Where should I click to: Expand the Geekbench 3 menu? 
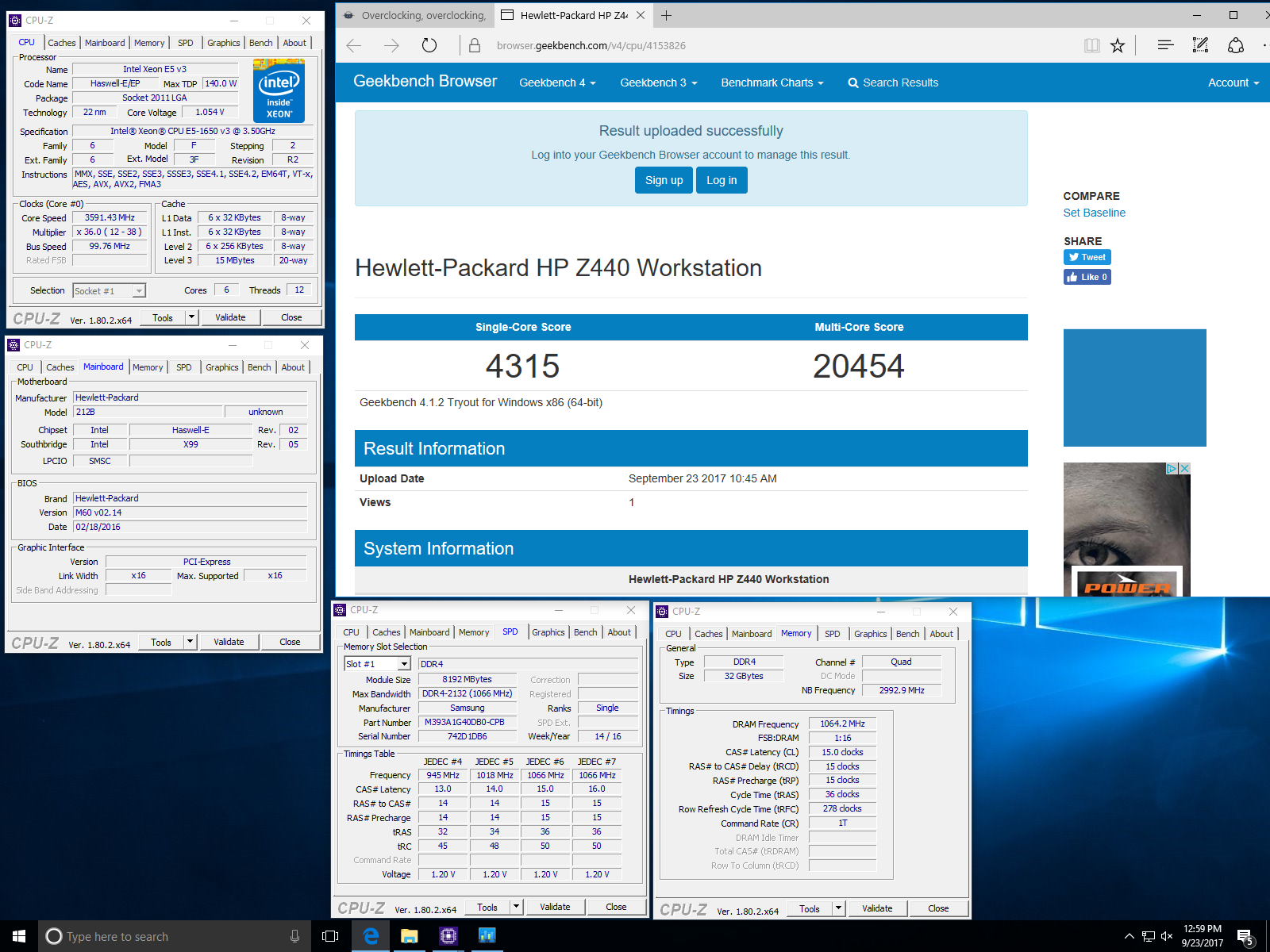point(659,83)
